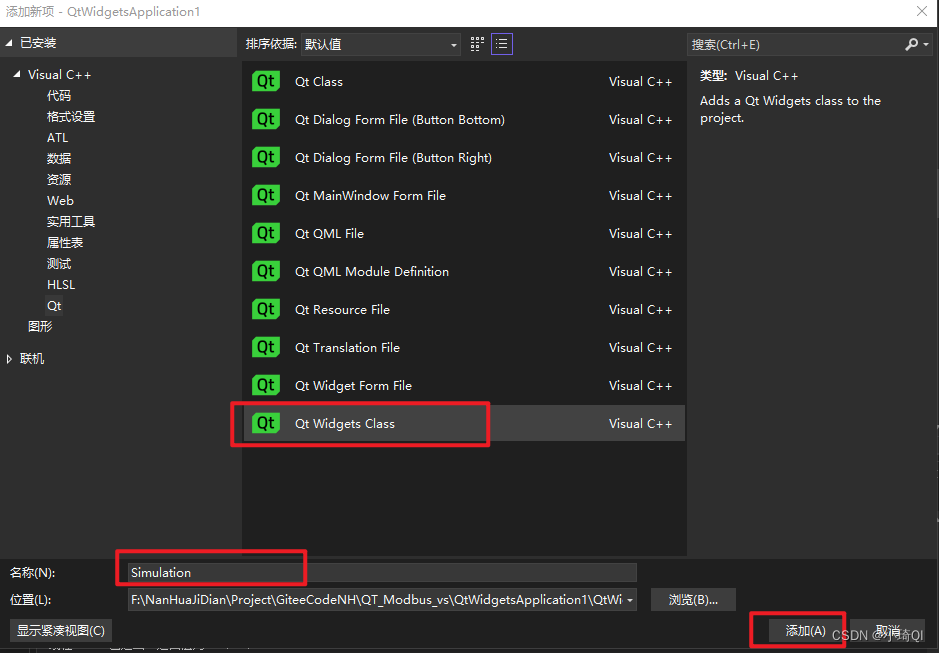Select Qt Dialog Form File (Button Right)

point(393,158)
